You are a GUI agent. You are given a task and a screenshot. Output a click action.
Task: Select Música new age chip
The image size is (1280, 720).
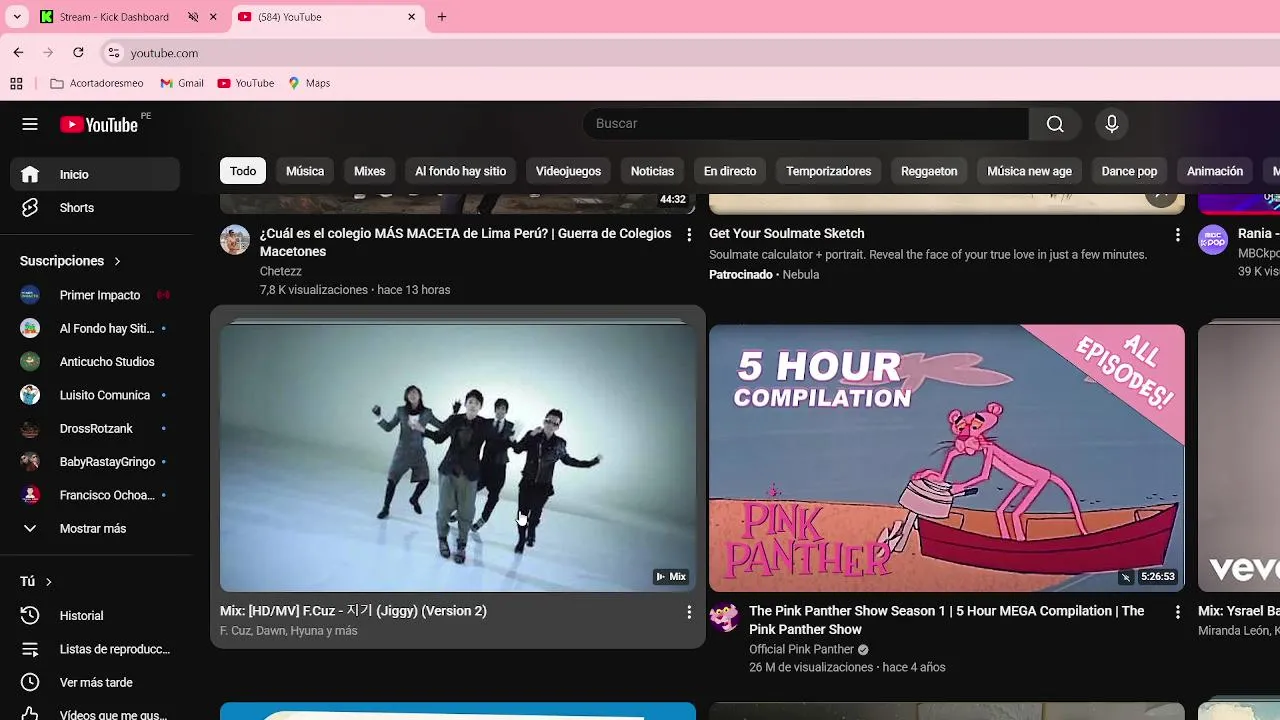[x=1029, y=171]
